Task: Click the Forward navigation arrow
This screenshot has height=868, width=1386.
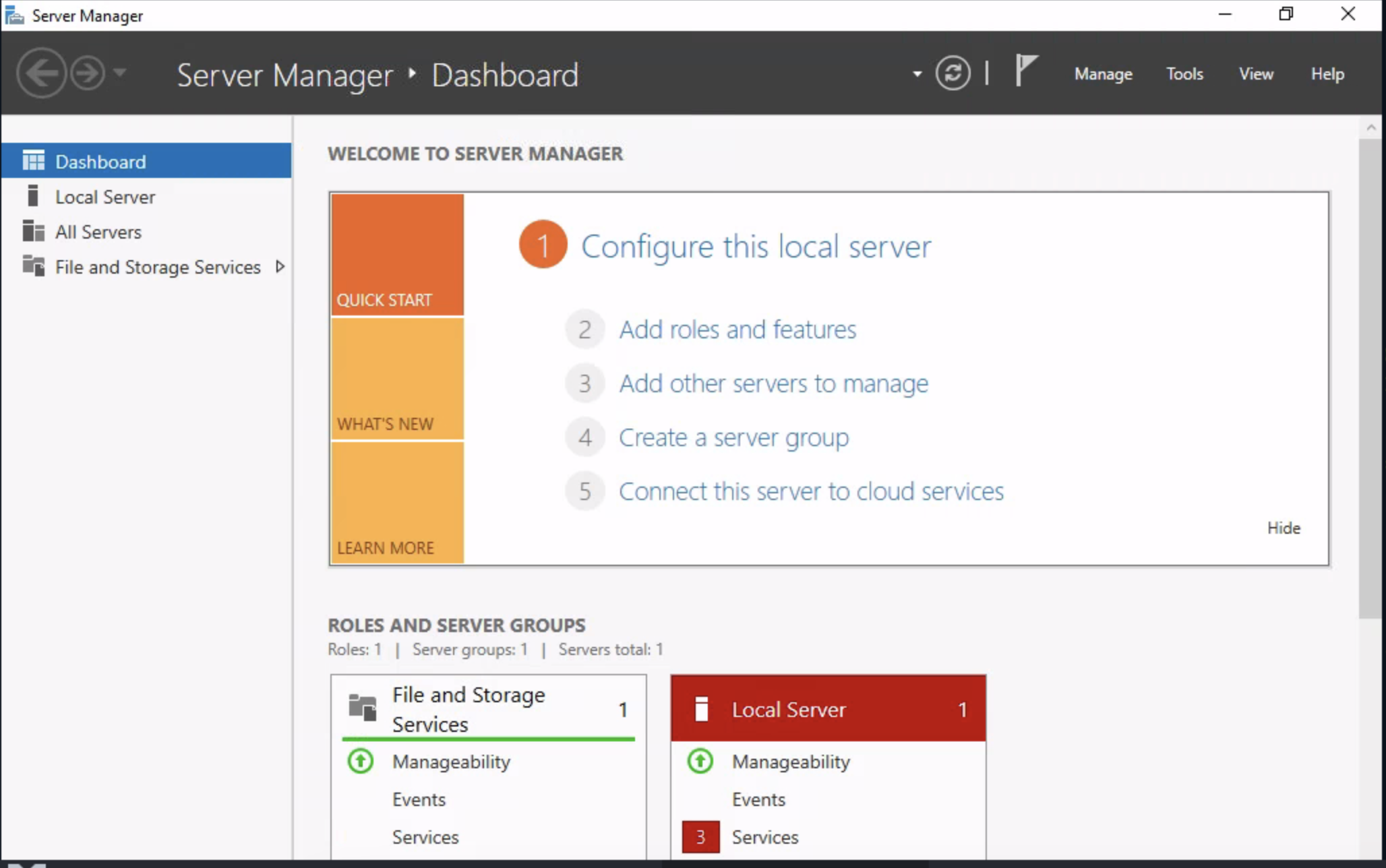Action: pyautogui.click(x=88, y=73)
